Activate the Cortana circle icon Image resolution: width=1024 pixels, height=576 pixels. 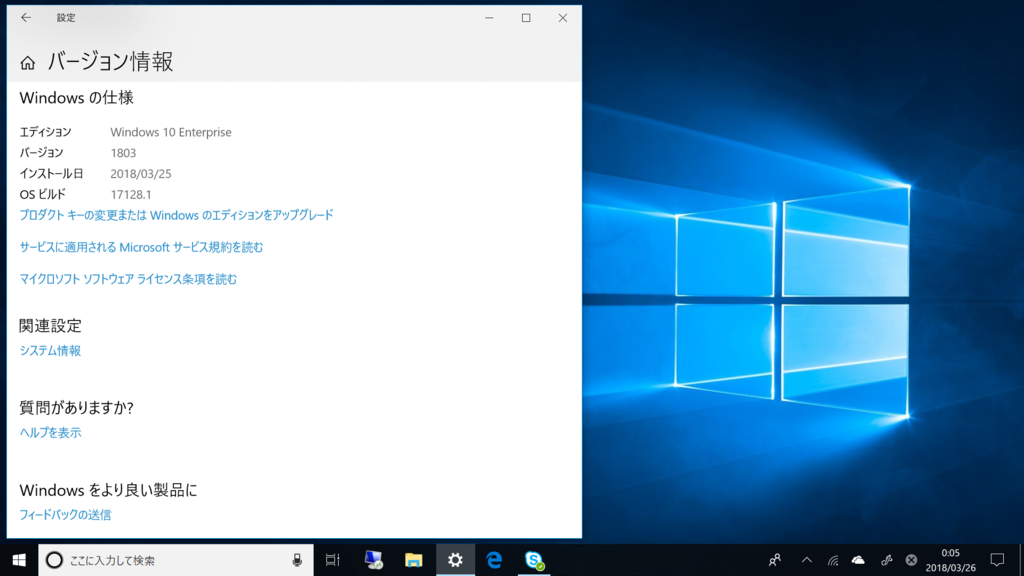pyautogui.click(x=54, y=560)
